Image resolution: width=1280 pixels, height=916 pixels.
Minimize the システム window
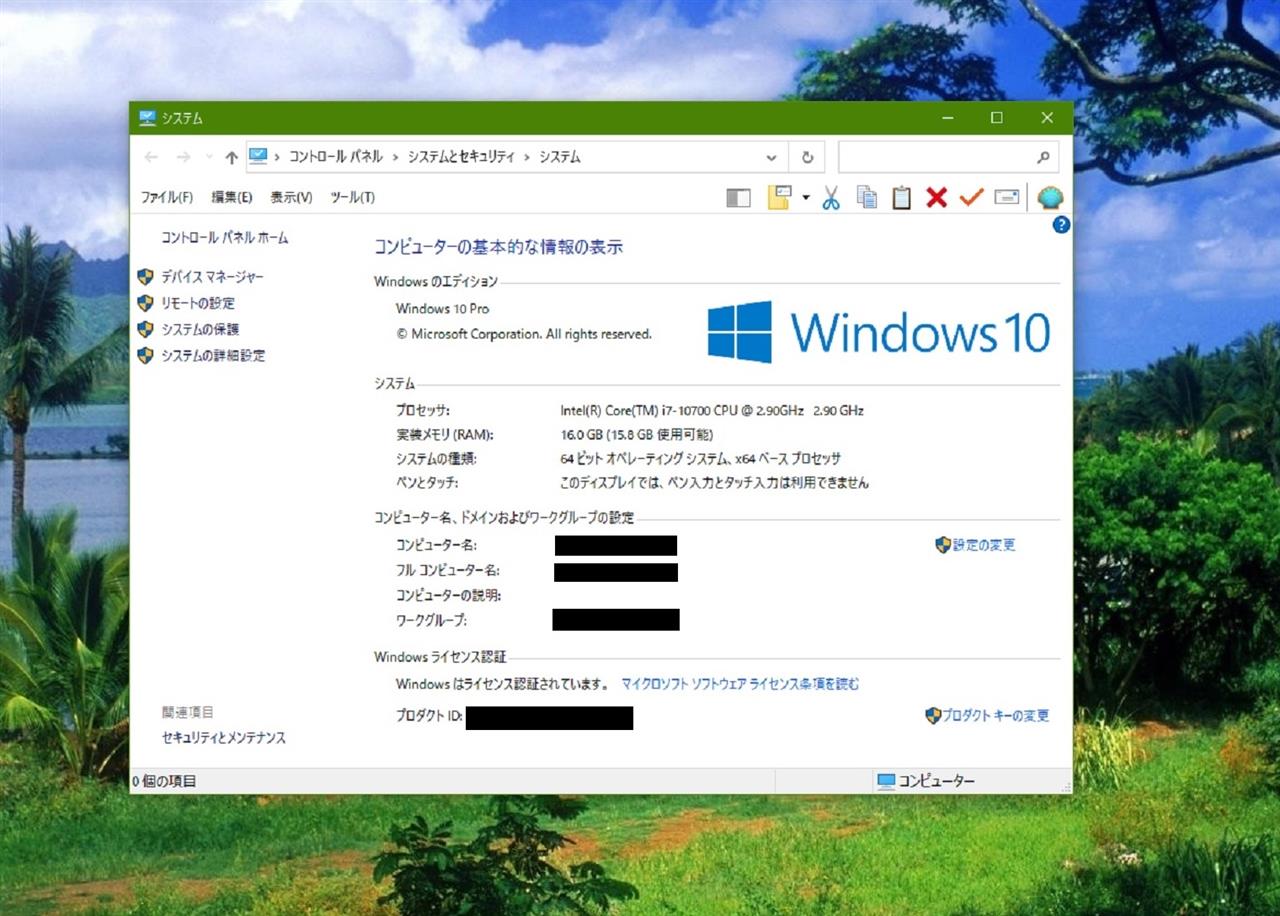947,118
